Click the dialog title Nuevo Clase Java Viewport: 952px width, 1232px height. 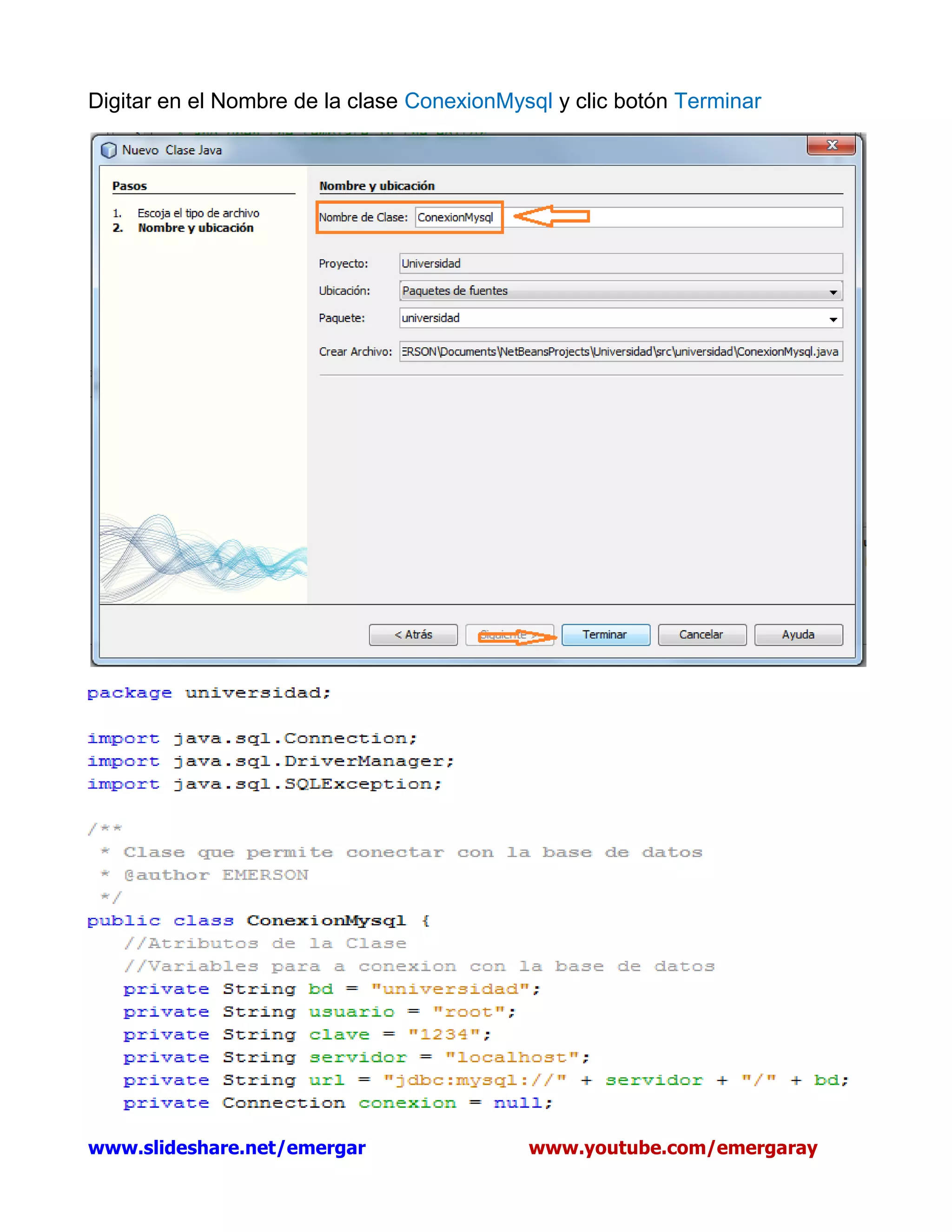point(172,150)
